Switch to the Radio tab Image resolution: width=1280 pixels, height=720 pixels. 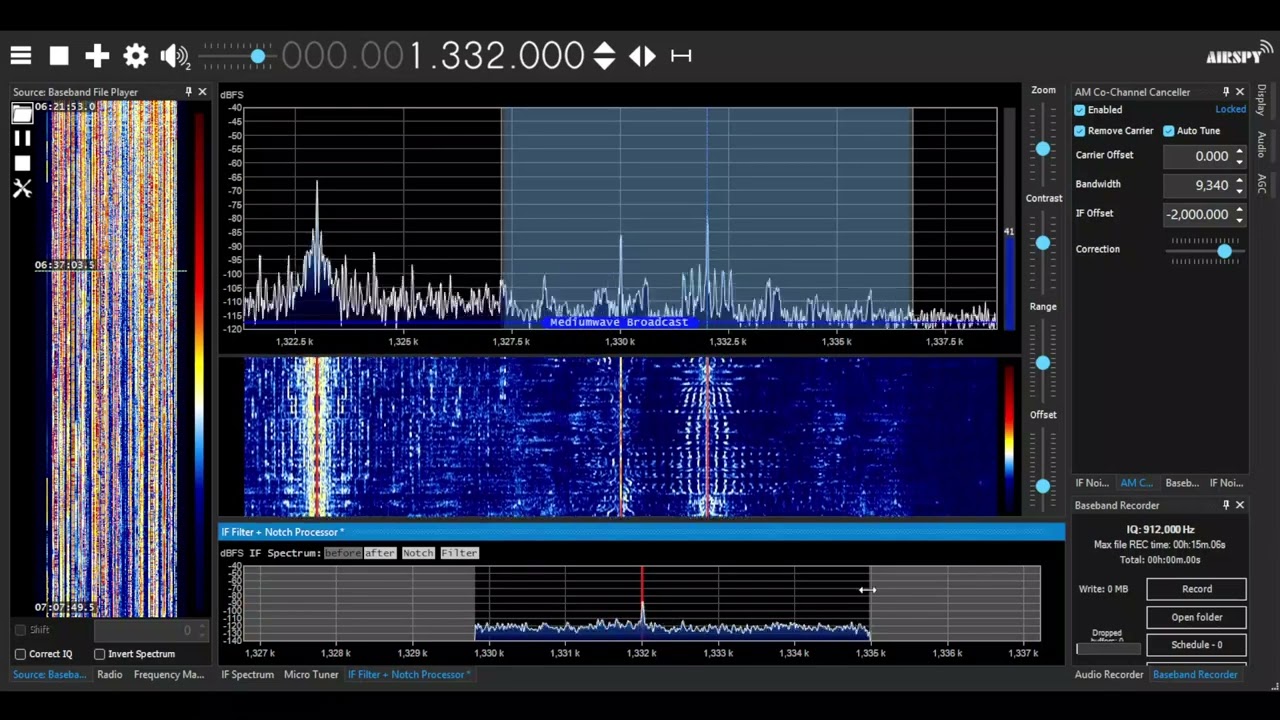click(x=110, y=674)
